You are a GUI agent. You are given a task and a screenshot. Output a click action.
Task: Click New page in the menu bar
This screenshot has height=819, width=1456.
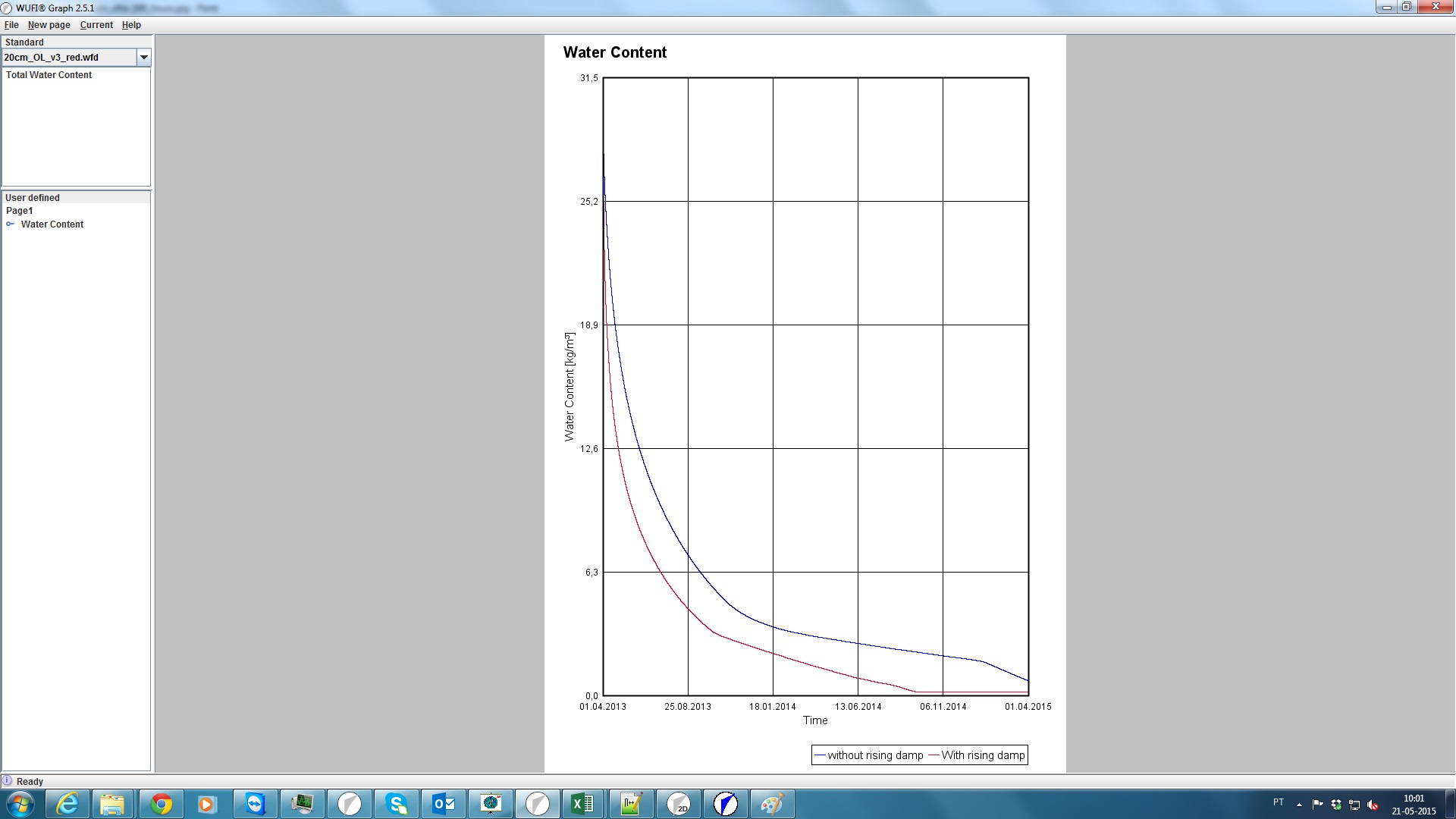48,25
